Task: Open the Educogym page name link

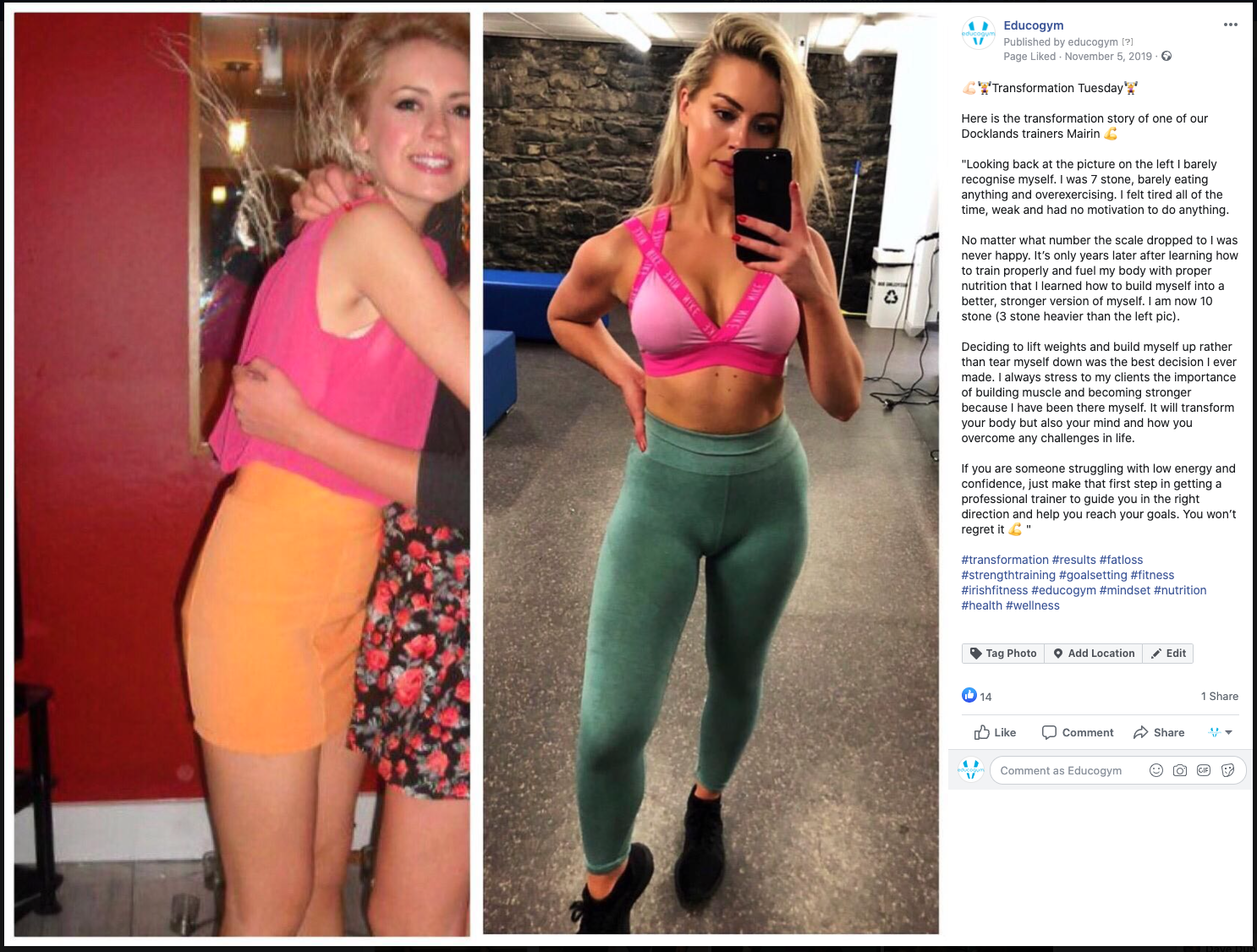Action: (1034, 25)
